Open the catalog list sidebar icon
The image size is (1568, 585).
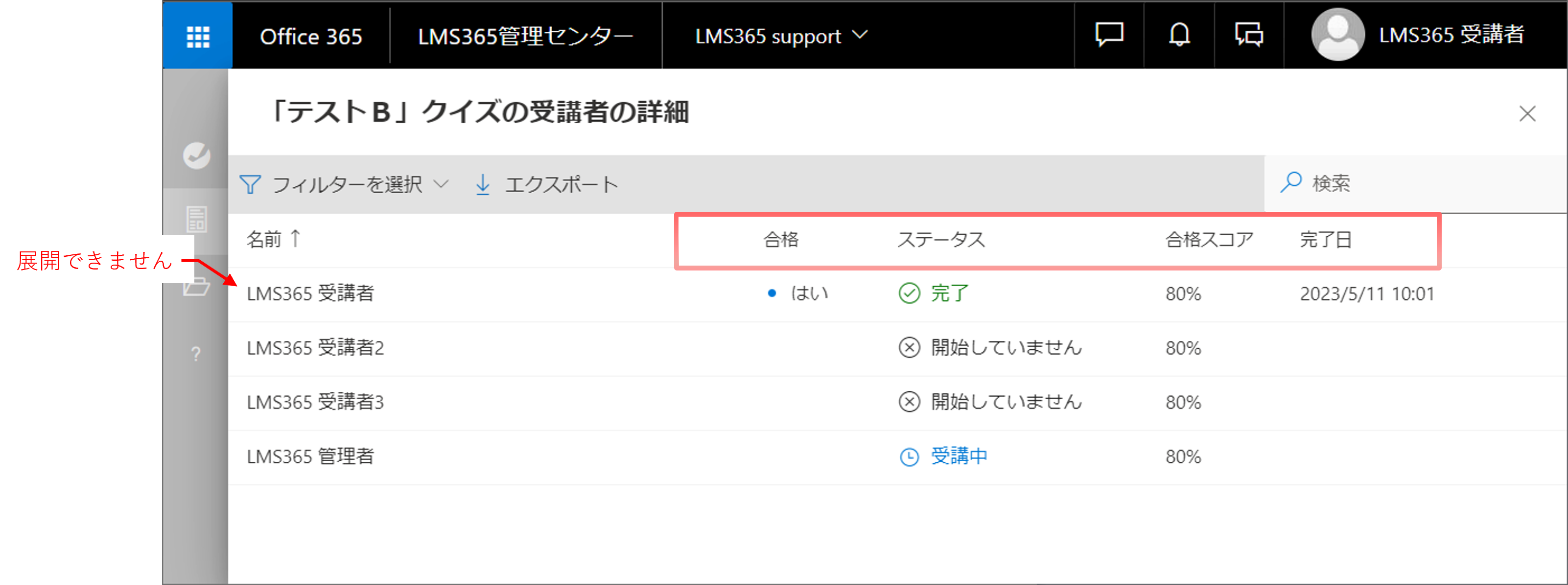[x=197, y=220]
